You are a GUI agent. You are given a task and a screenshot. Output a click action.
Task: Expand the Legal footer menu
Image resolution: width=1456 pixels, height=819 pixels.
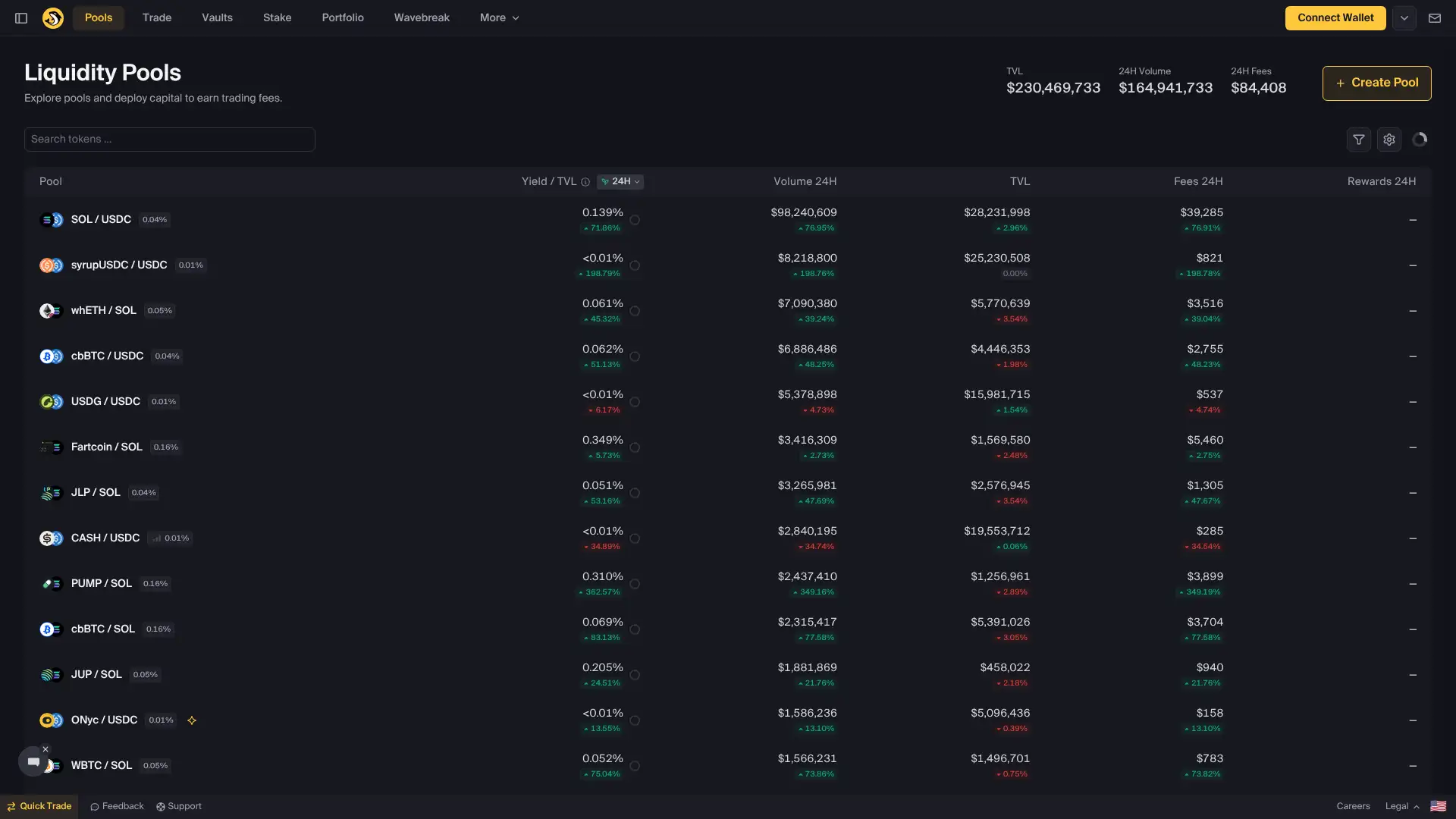[1402, 806]
